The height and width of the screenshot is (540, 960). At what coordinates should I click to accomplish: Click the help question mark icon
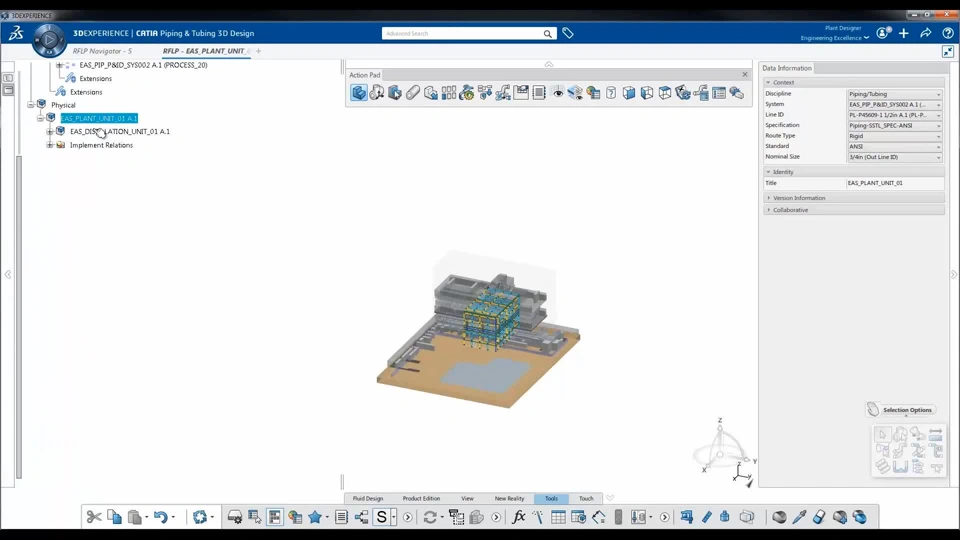pos(948,33)
